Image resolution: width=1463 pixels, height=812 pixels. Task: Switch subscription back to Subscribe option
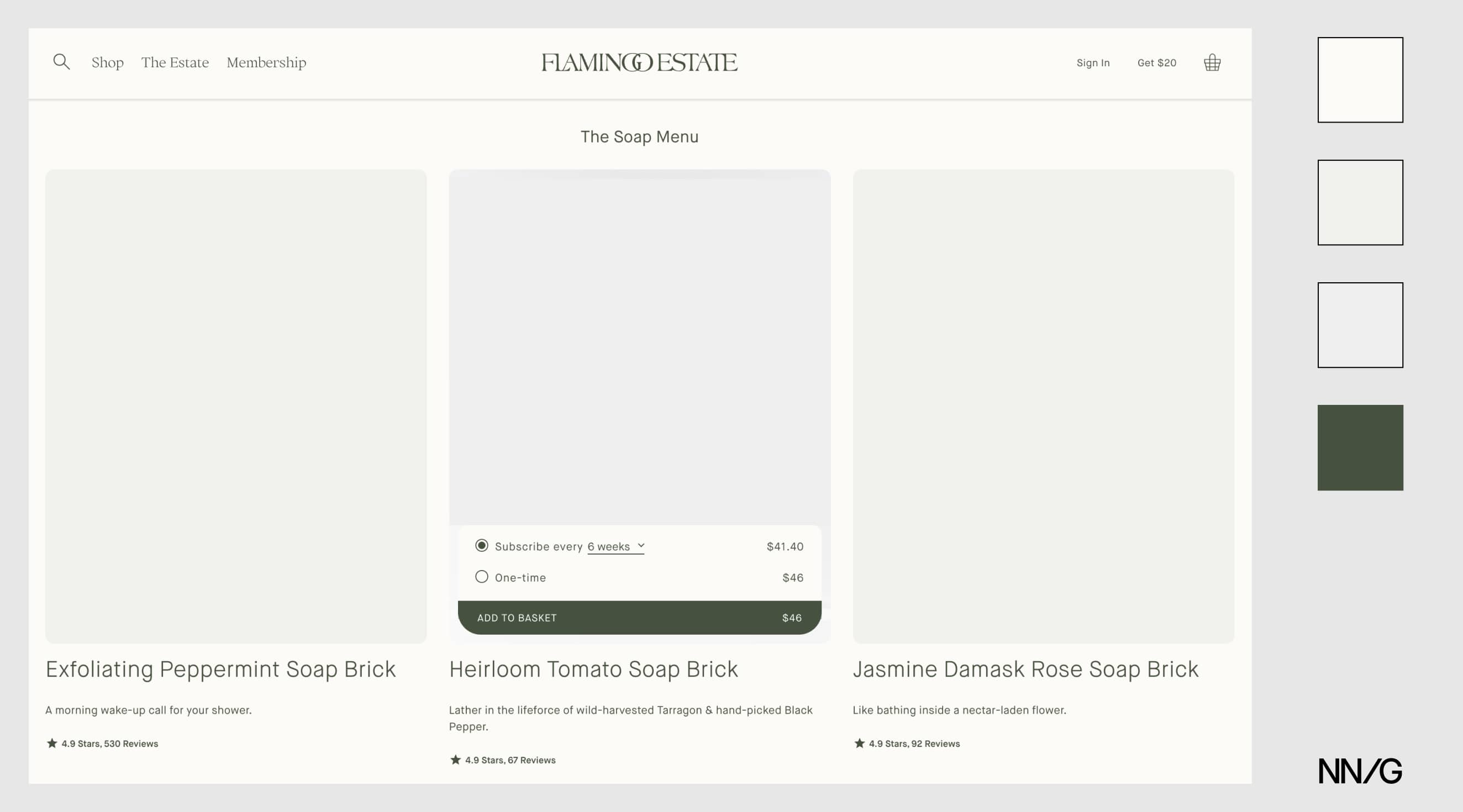(482, 546)
